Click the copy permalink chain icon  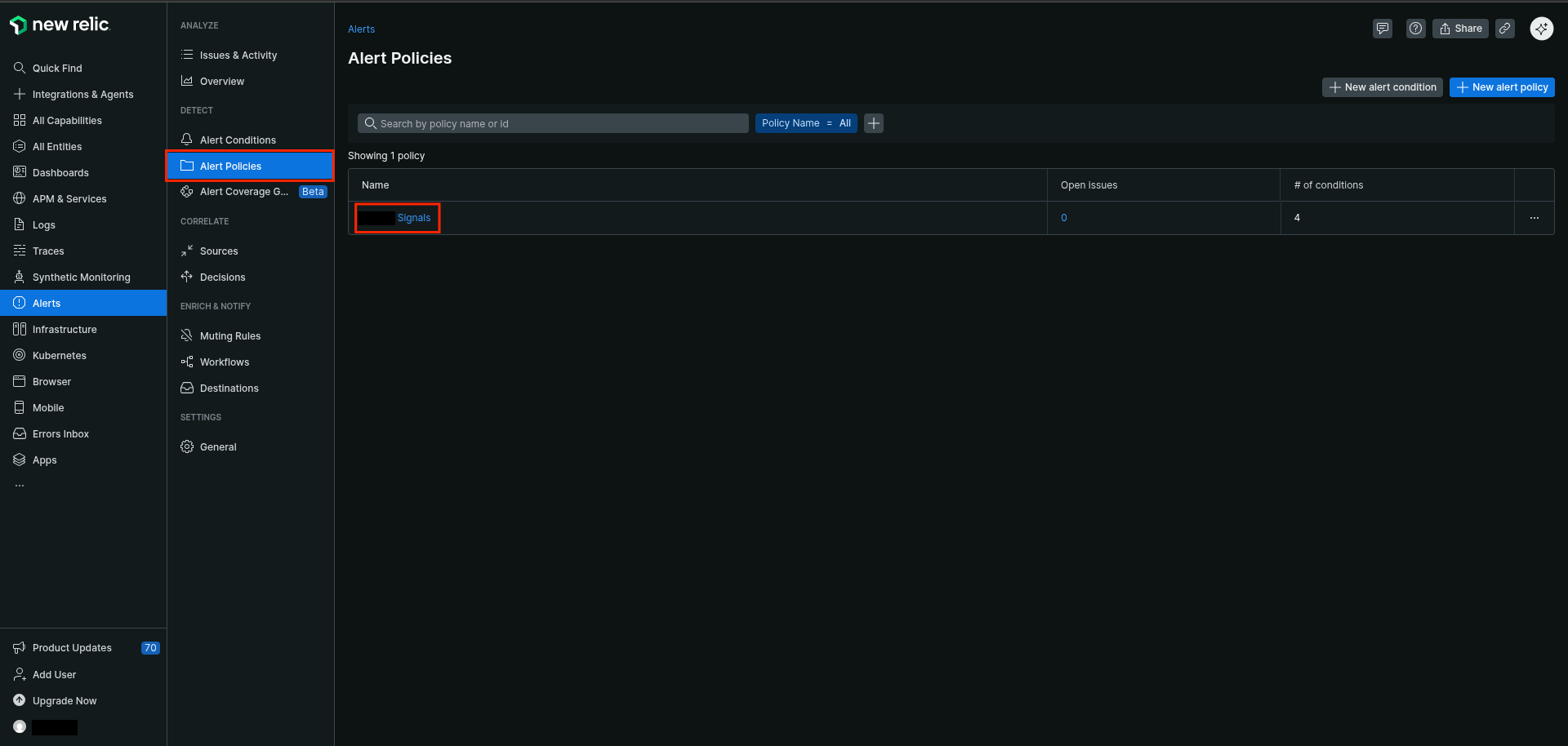pos(1504,29)
